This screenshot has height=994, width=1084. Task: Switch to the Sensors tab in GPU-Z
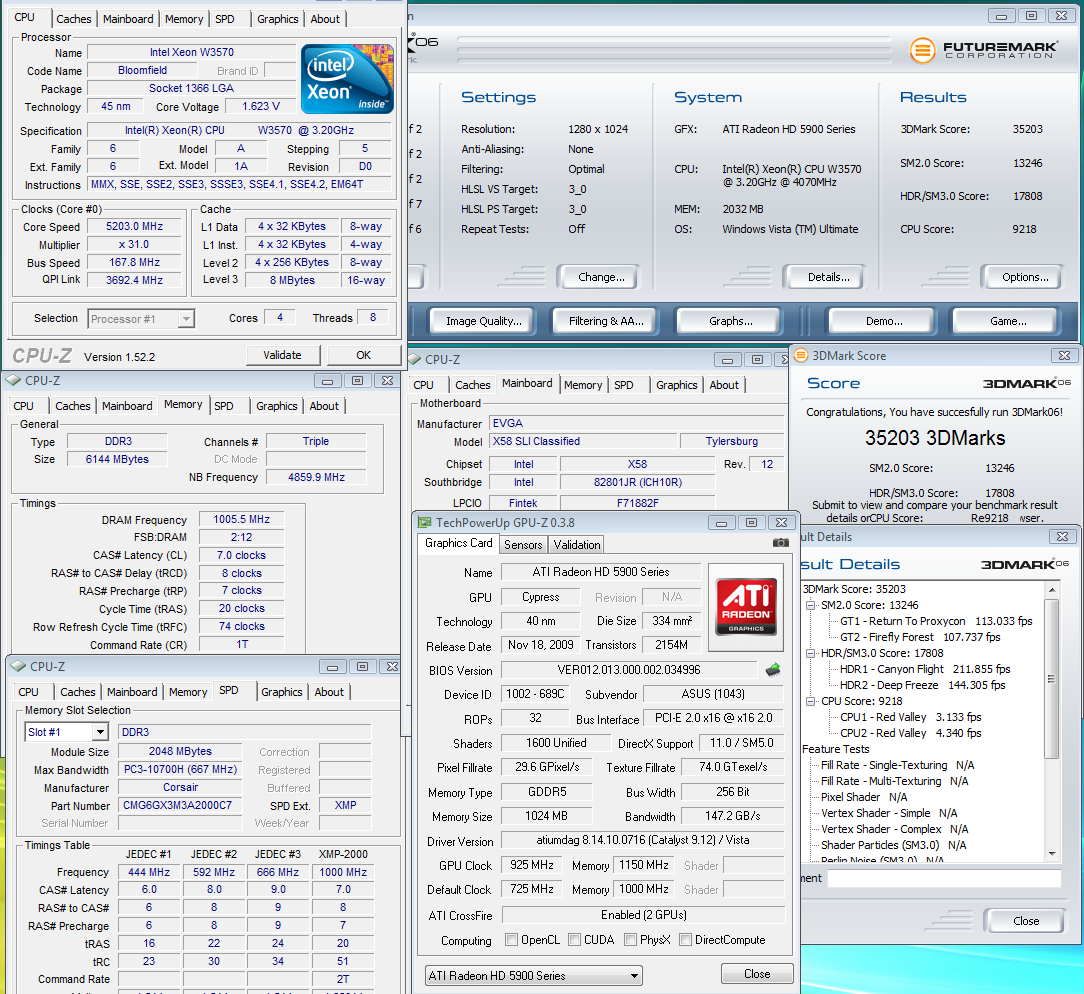coord(523,545)
